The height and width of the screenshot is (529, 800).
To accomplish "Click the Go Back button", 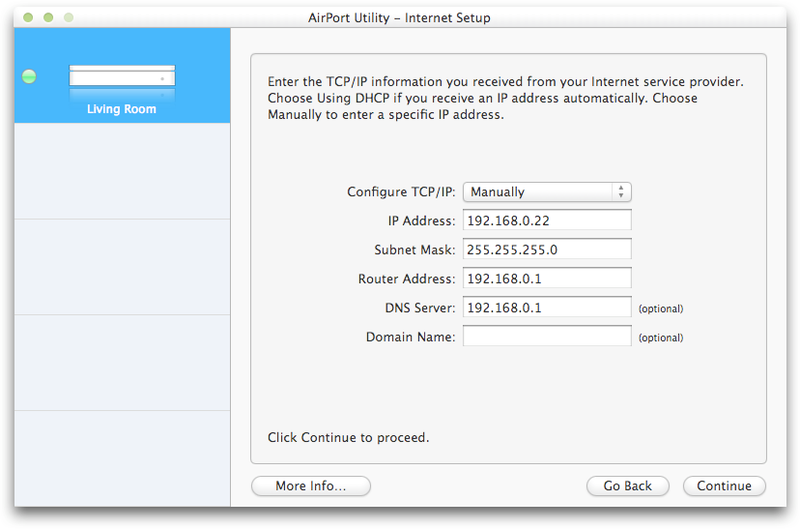I will coord(628,486).
